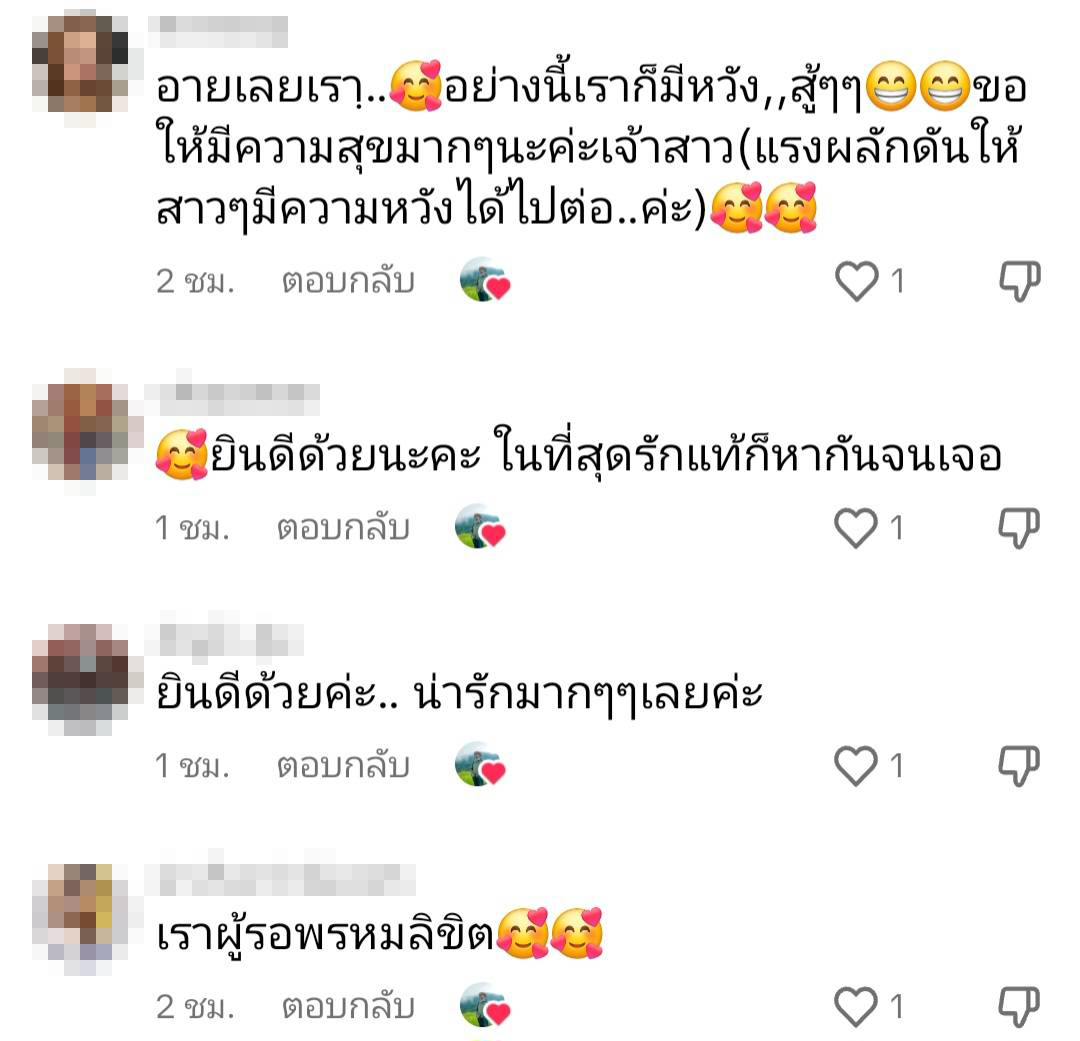The height and width of the screenshot is (1041, 1080).
Task: Like the comment เราผู้รอพรหมลิขิต
Action: click(856, 1007)
